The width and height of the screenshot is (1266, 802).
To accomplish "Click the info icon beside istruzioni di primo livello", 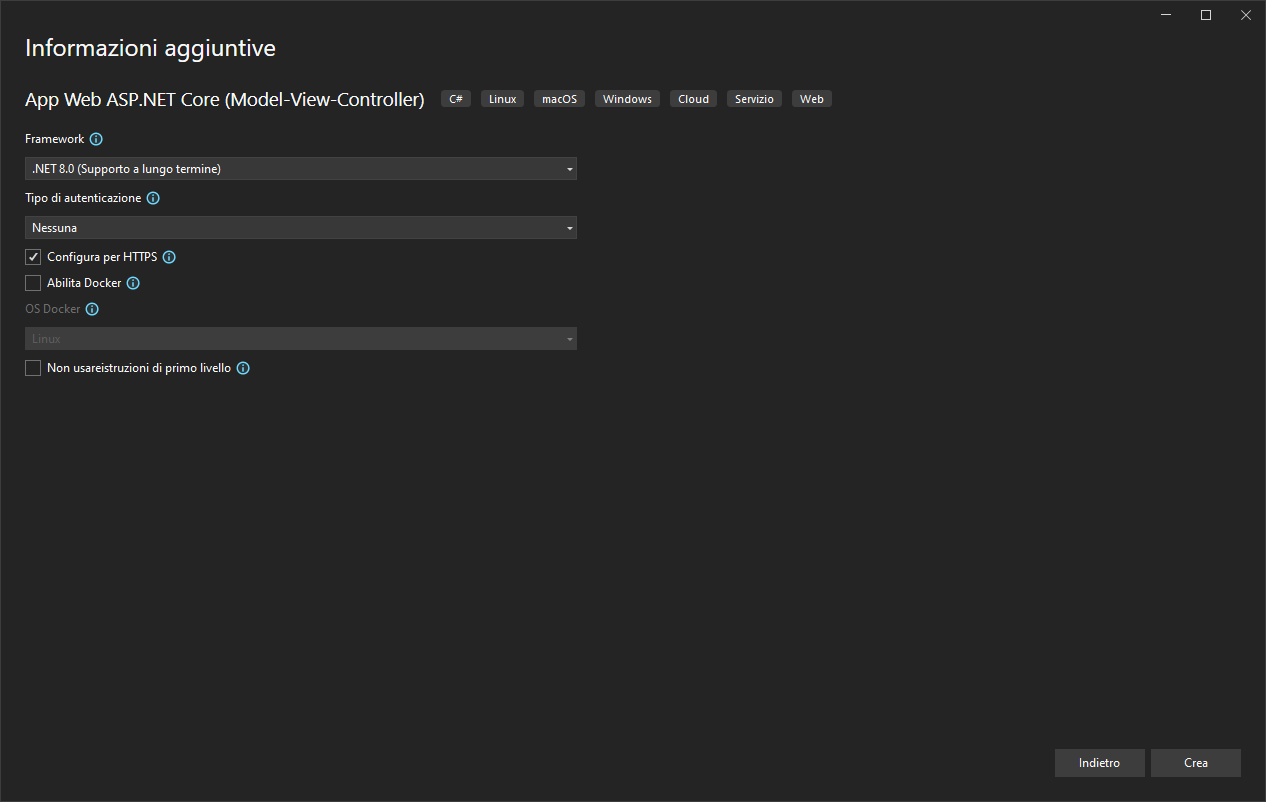I will click(243, 369).
